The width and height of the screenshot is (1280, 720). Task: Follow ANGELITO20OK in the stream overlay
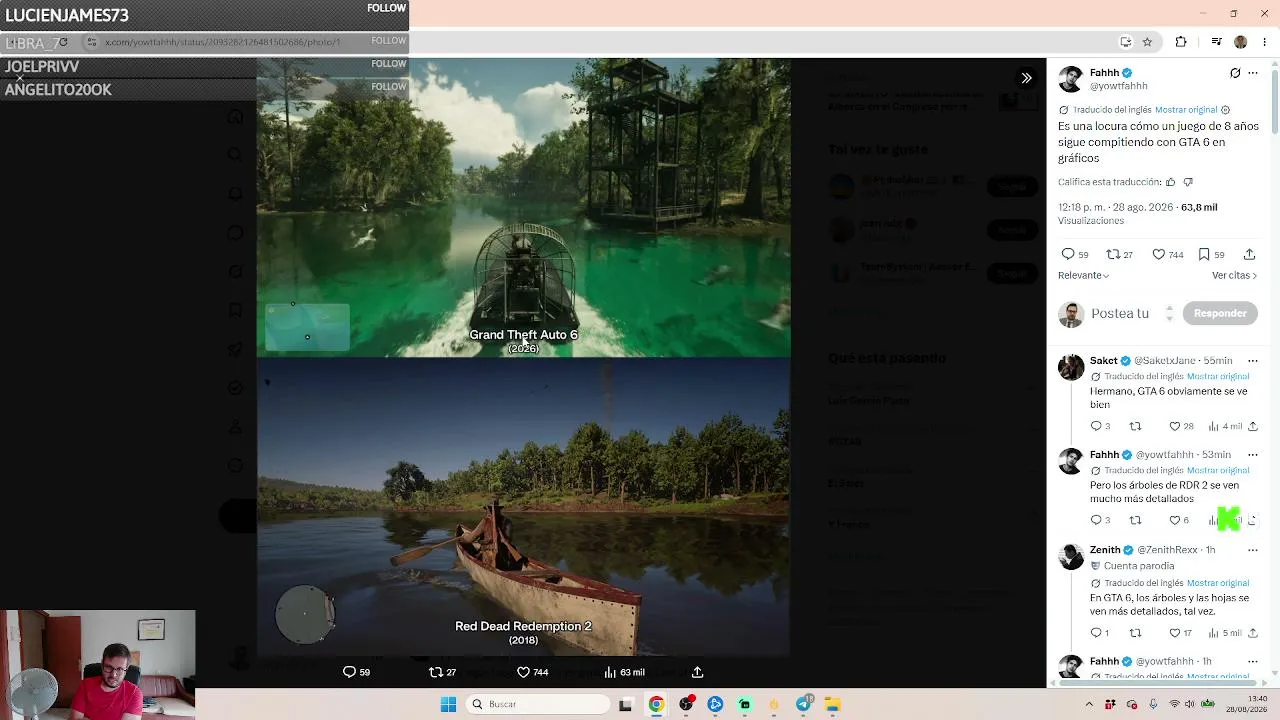tap(388, 87)
